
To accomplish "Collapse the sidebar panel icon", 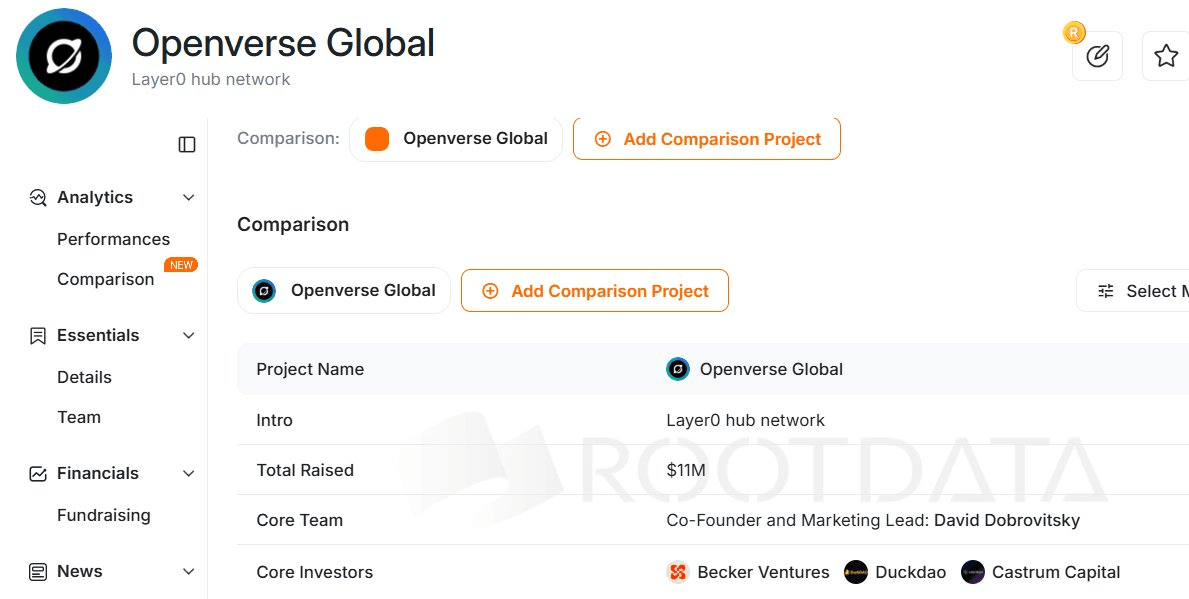I will pos(187,145).
